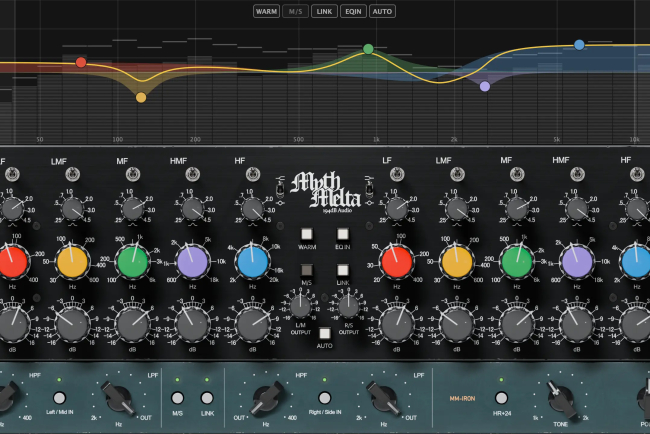Viewport: 650px width, 434px height.
Task: Click the R/S channel HMF gain dB knob
Action: pyautogui.click(x=577, y=325)
